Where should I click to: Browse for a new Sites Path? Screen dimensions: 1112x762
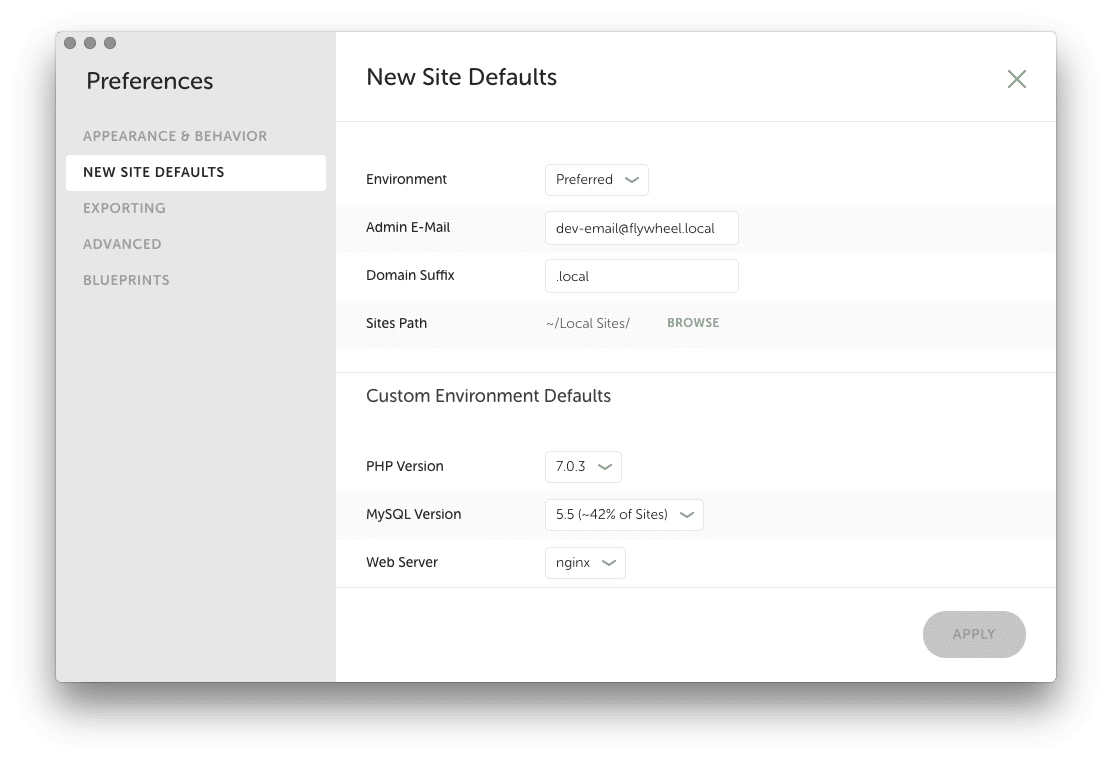693,323
